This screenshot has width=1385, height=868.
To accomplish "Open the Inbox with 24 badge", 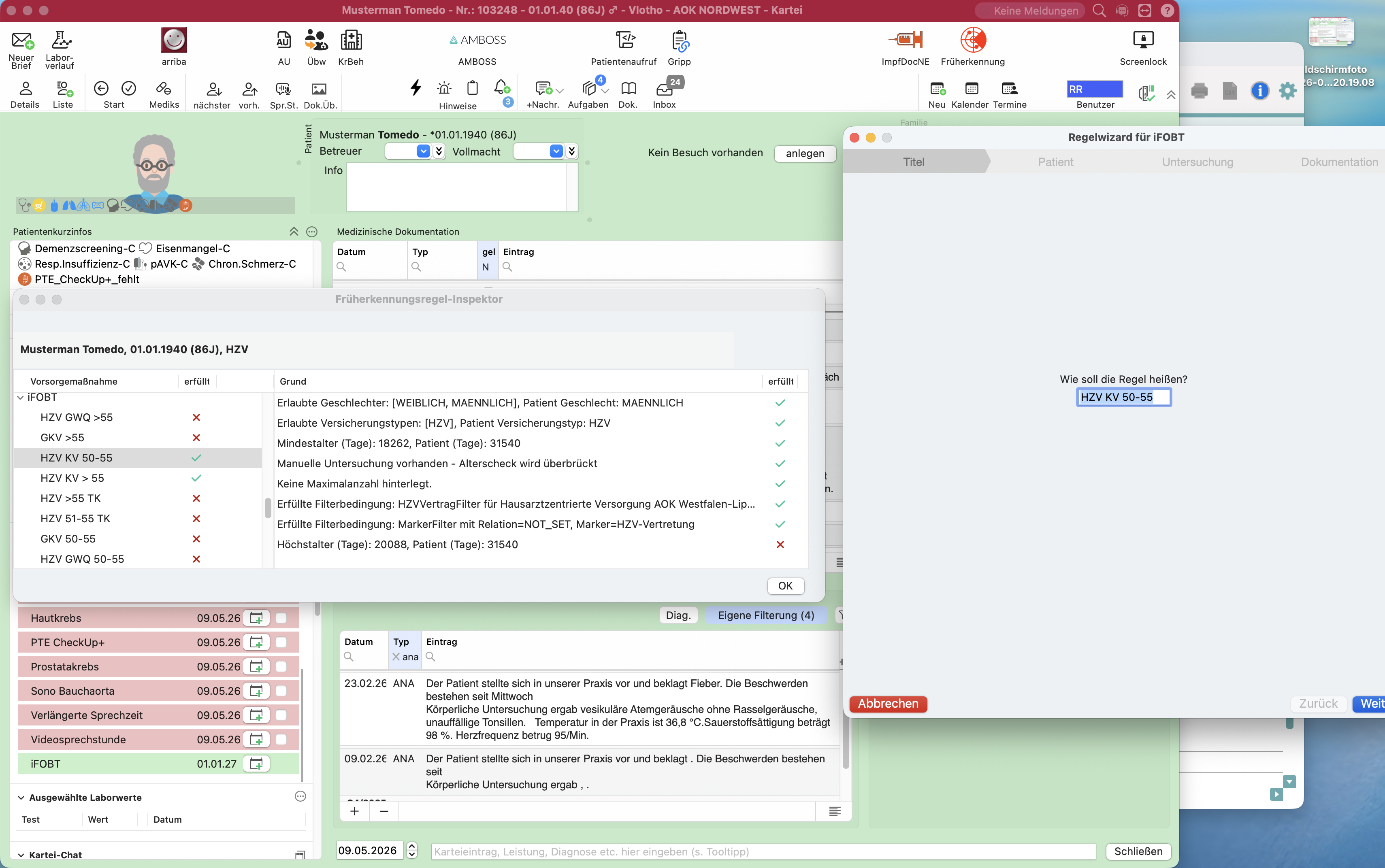I will 665,89.
